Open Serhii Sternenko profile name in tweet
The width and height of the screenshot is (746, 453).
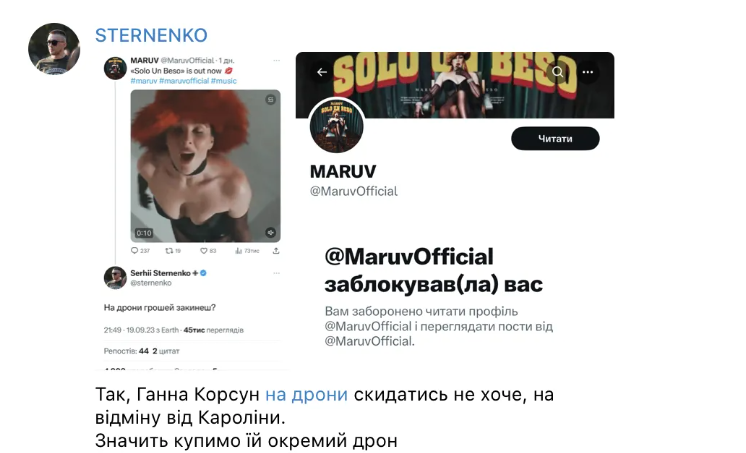pos(160,273)
